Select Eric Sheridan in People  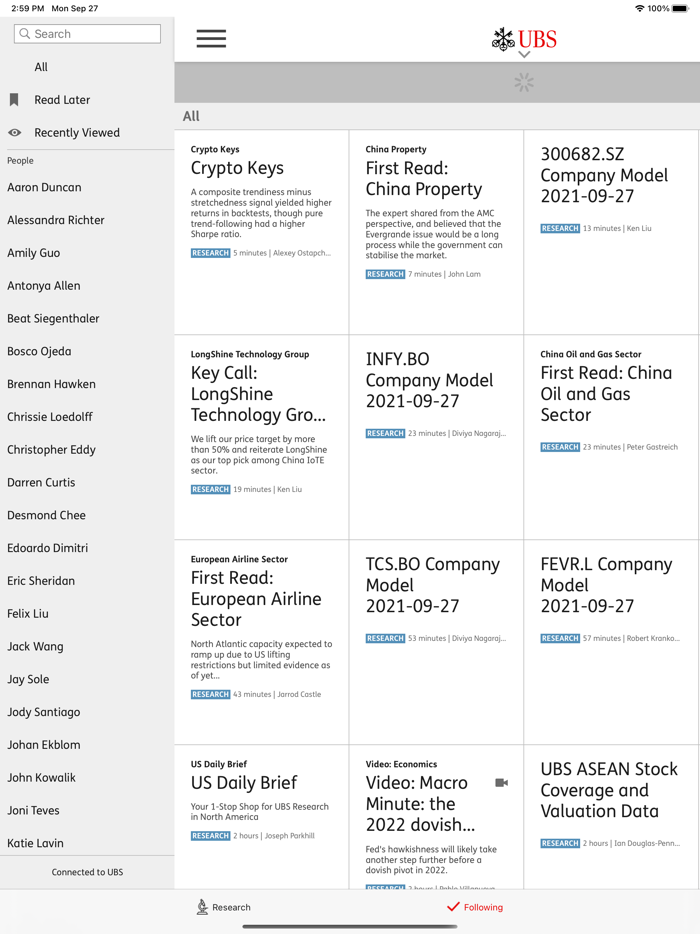41,580
